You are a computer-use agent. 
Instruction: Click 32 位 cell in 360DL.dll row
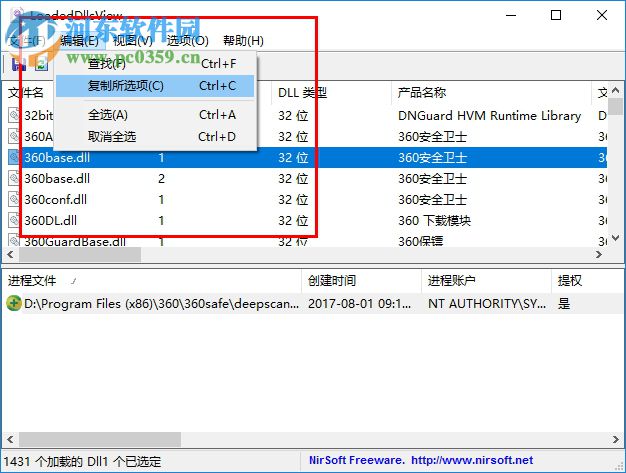tap(293, 220)
